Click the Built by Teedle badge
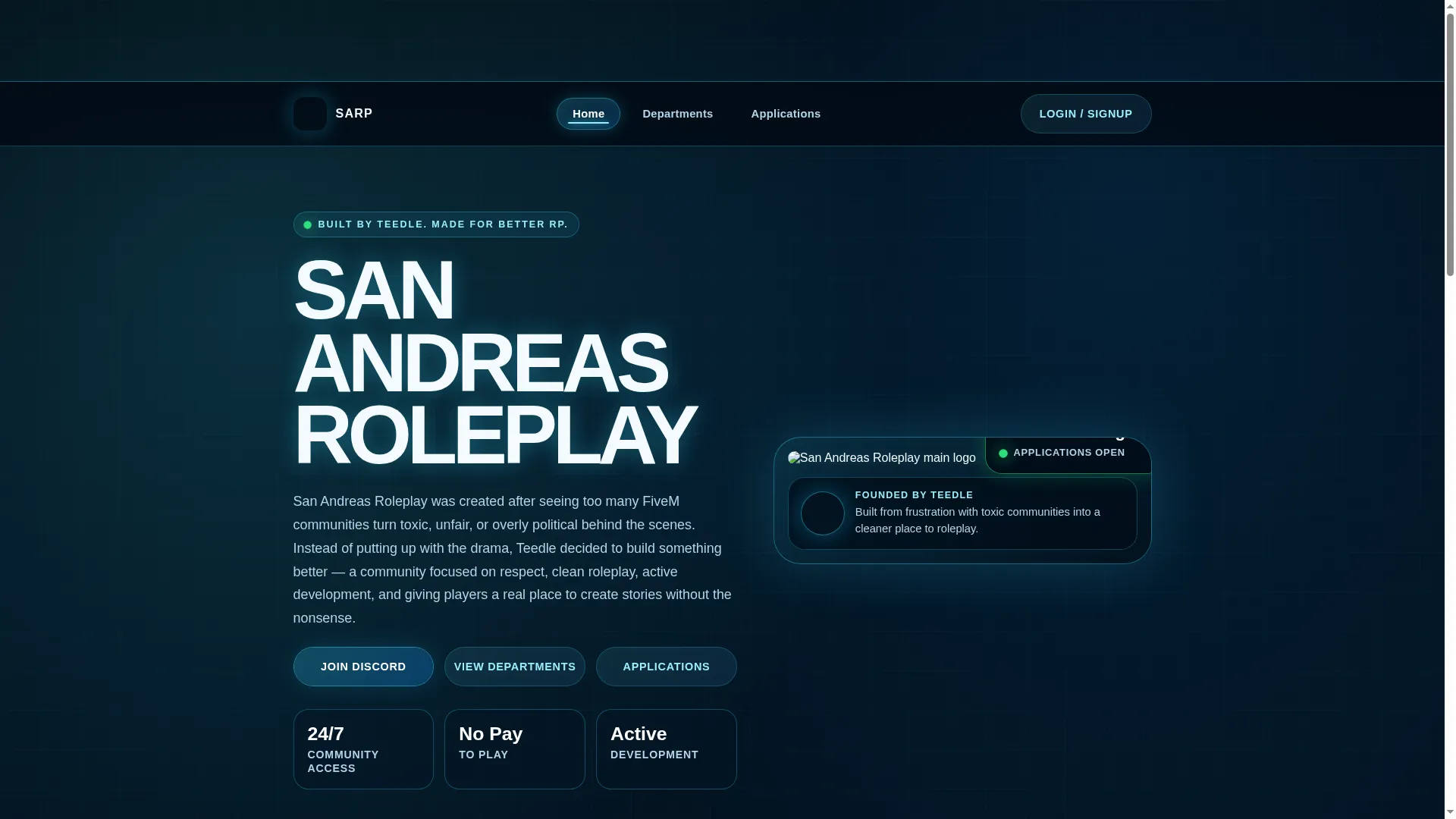The width and height of the screenshot is (1456, 819). (436, 224)
